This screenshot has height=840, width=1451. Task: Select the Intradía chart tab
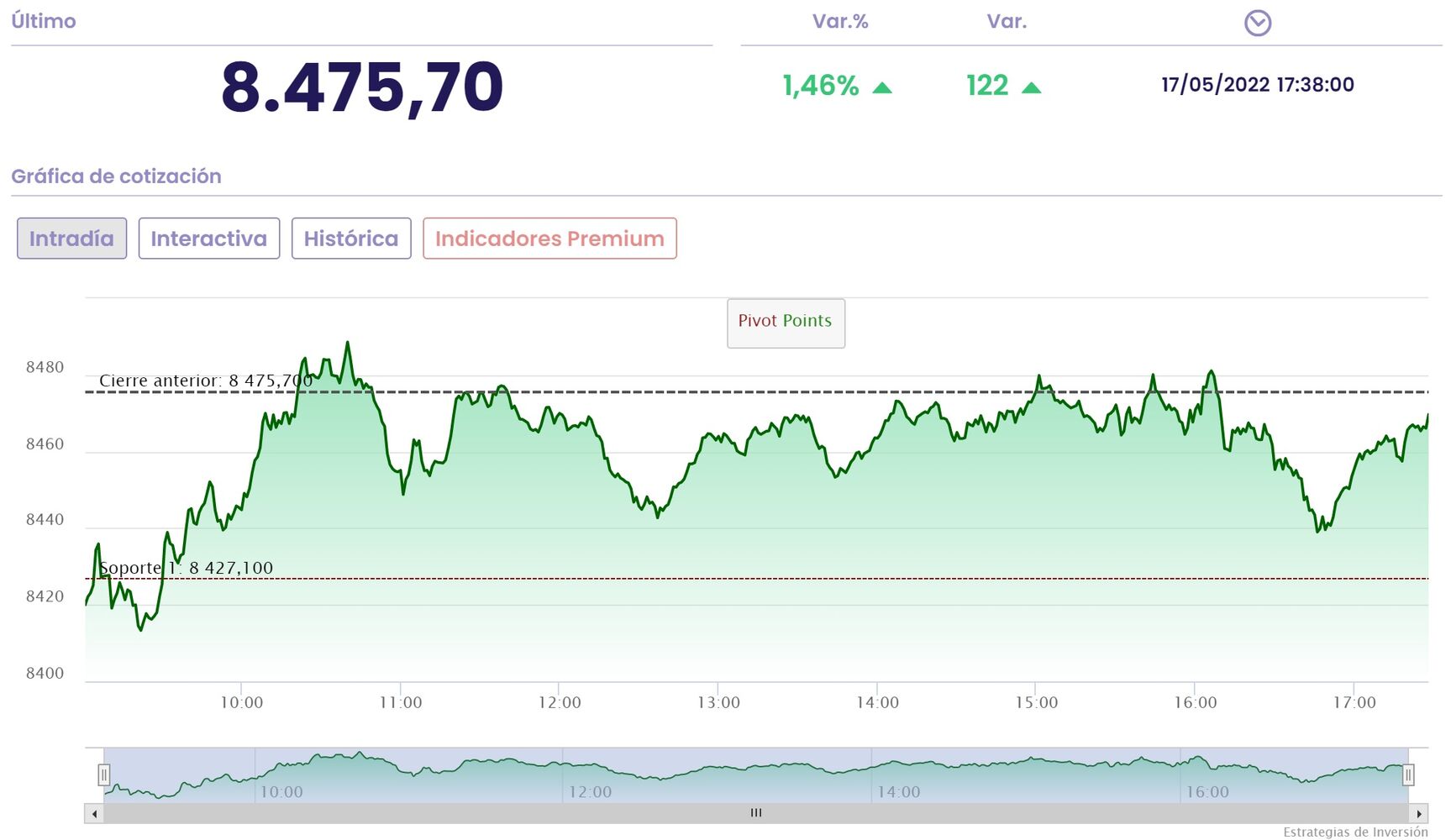click(71, 239)
